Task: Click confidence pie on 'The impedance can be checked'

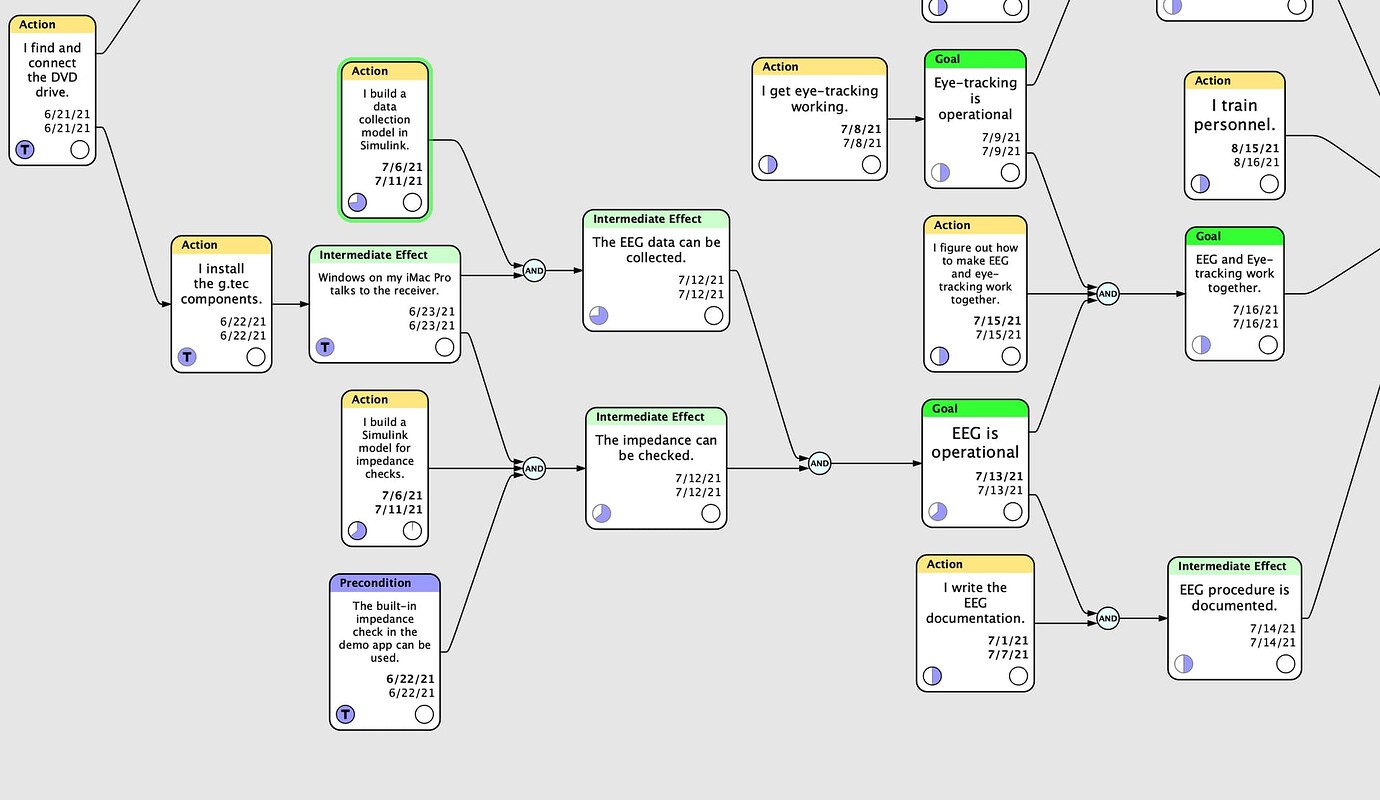Action: 601,513
